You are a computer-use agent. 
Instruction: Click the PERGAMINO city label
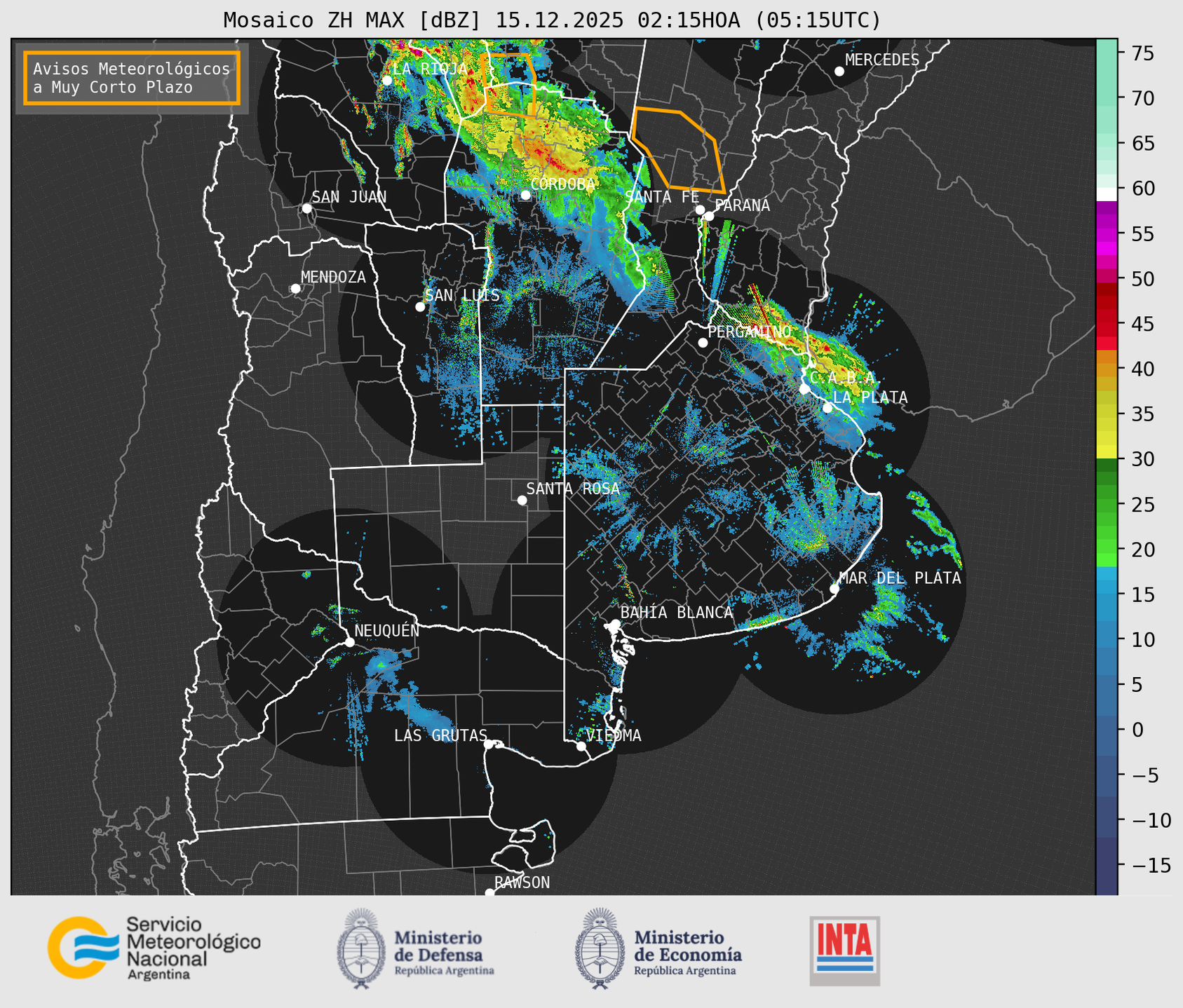click(x=749, y=332)
